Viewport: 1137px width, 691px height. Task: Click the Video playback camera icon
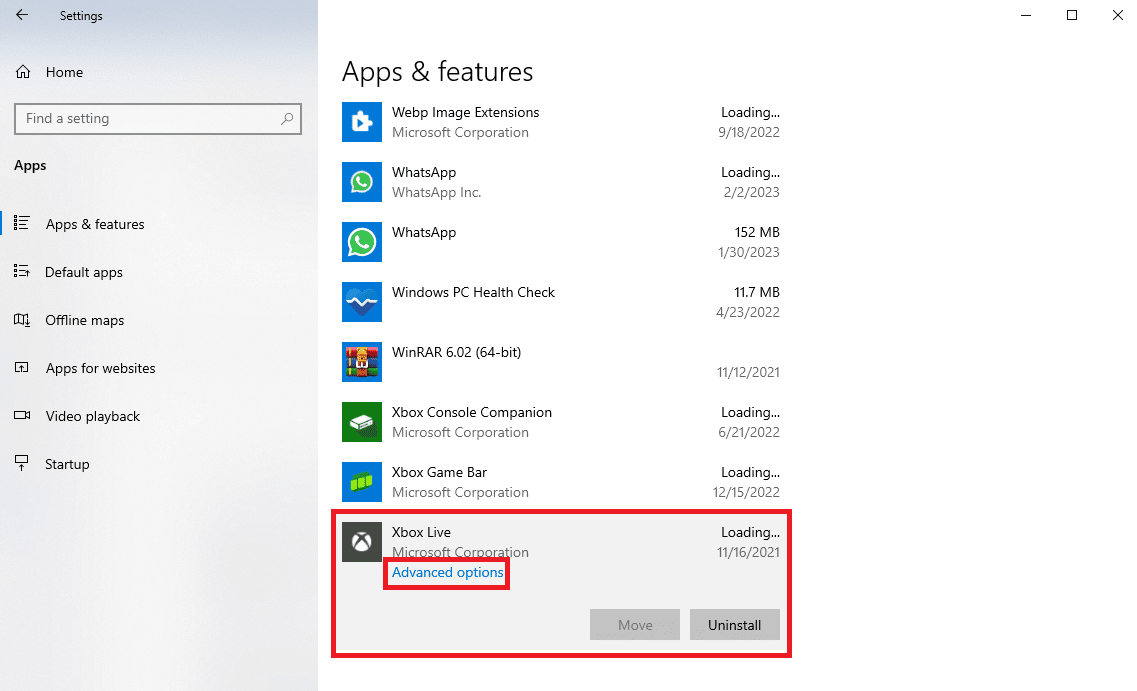point(22,415)
